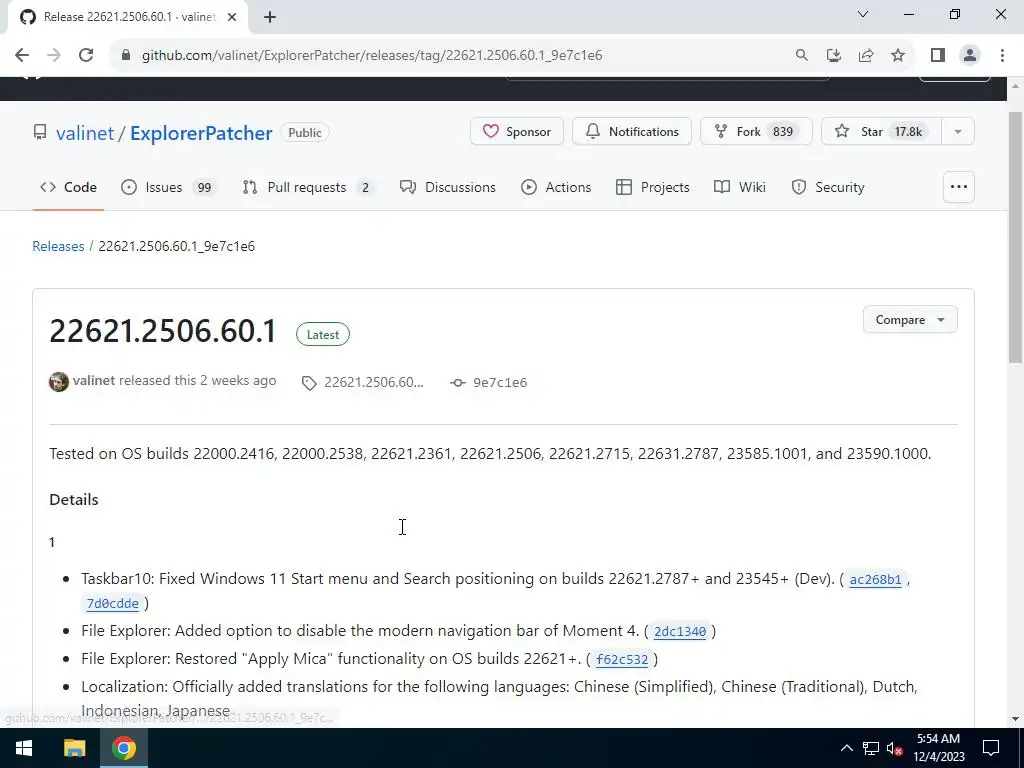
Task: Fork the repository with the Fork button
Action: pyautogui.click(x=756, y=131)
